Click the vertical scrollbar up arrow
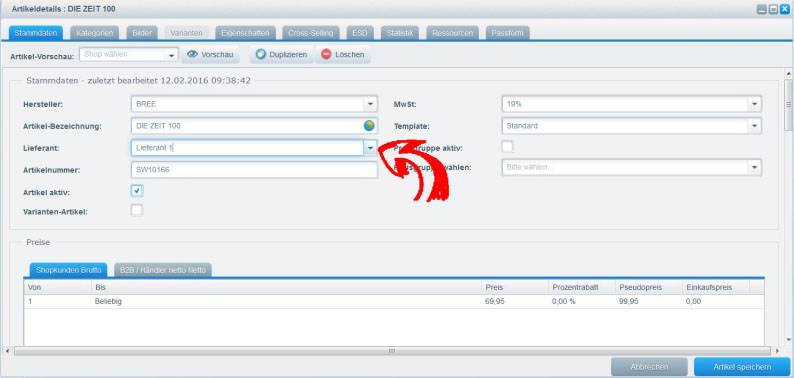This screenshot has width=794, height=378. [787, 75]
